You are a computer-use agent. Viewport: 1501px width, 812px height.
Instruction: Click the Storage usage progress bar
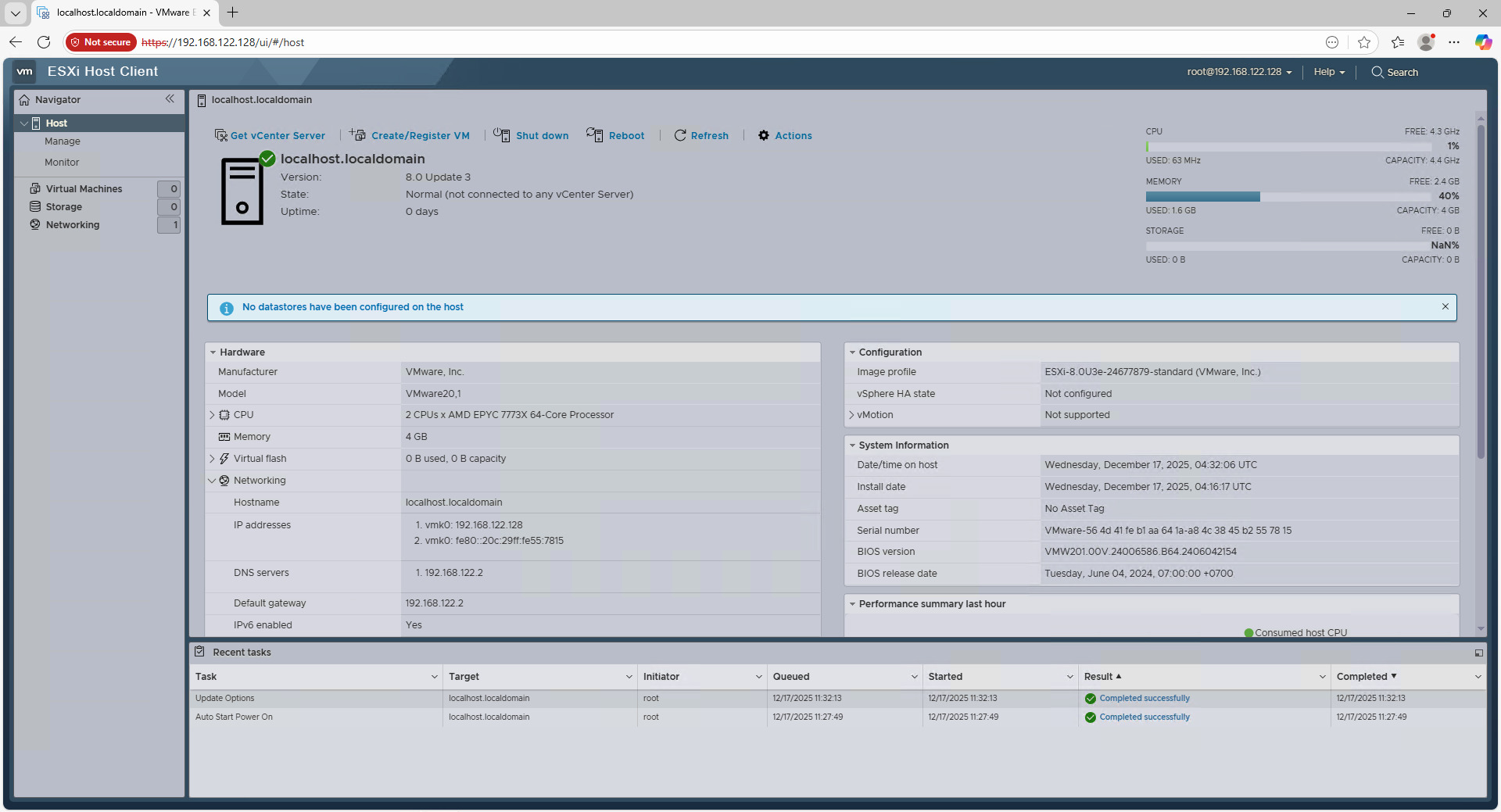(x=1288, y=246)
